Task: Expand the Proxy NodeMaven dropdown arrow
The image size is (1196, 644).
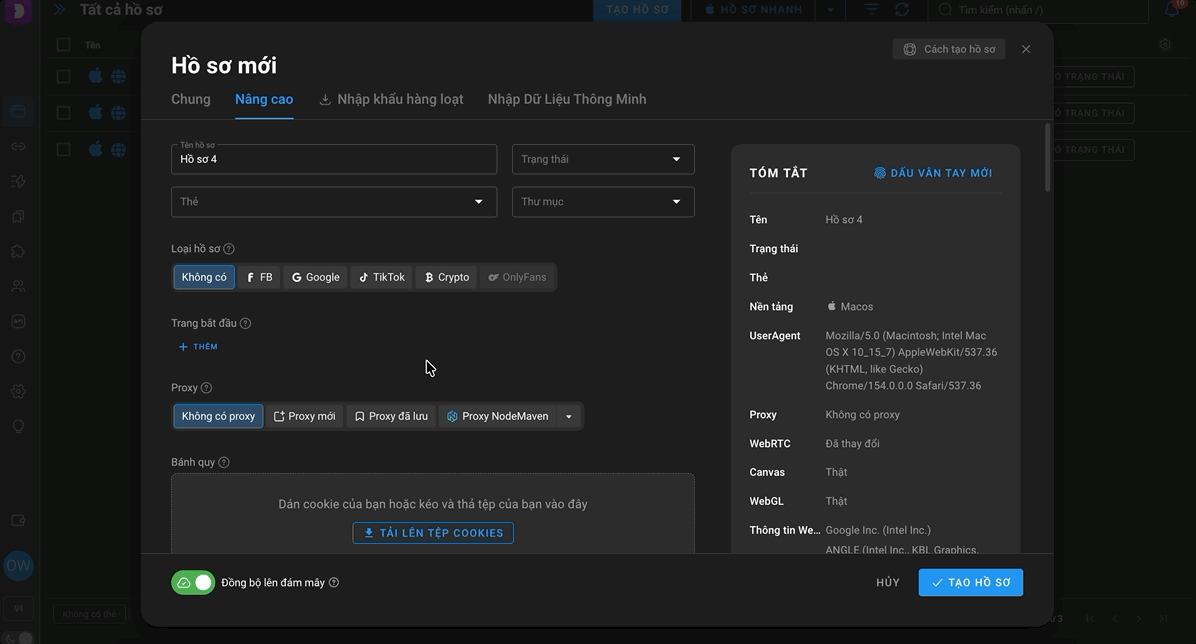Action: (x=569, y=416)
